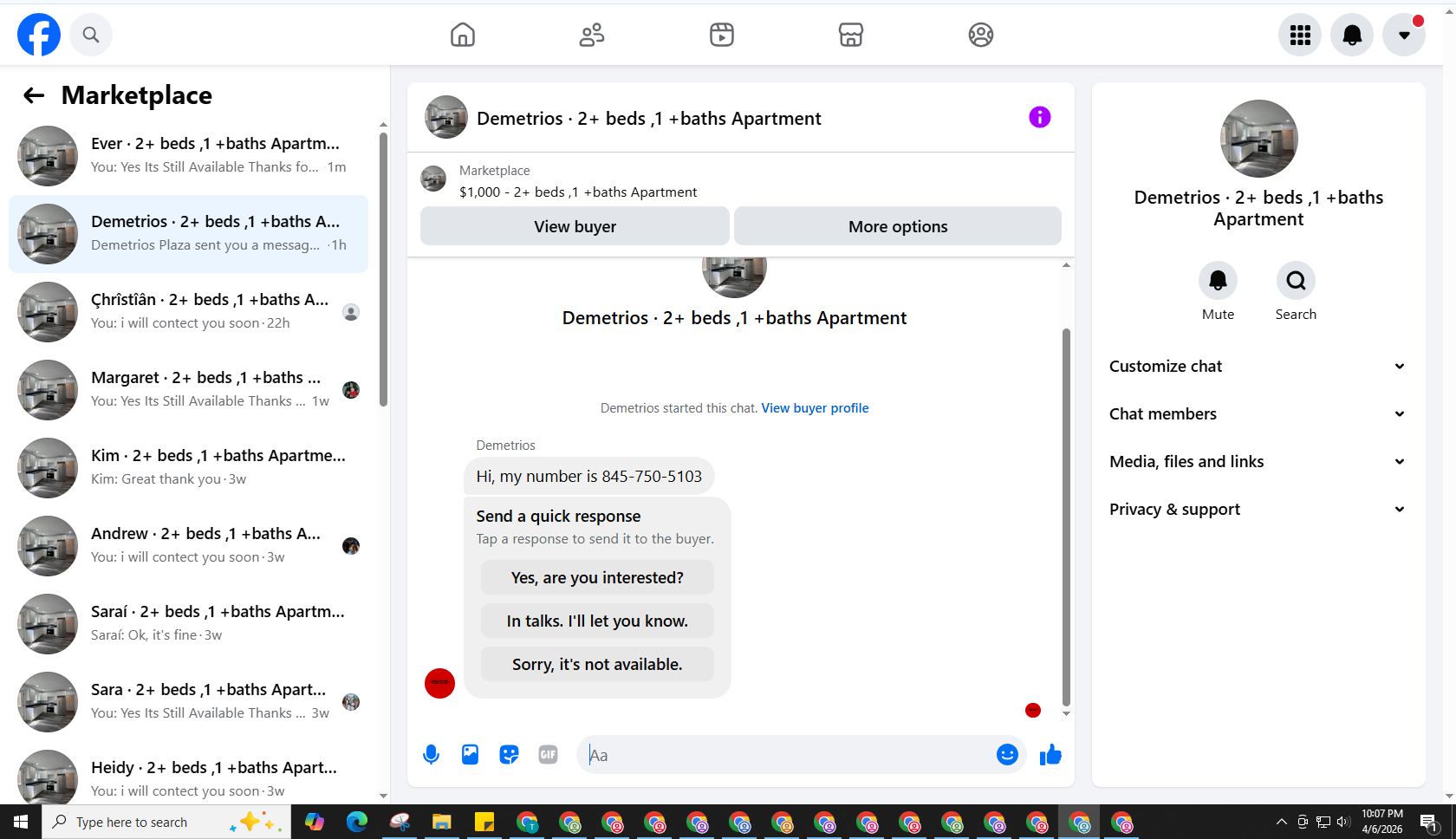The height and width of the screenshot is (839, 1456).
Task: Open Sara's apartment conversation
Action: point(188,702)
